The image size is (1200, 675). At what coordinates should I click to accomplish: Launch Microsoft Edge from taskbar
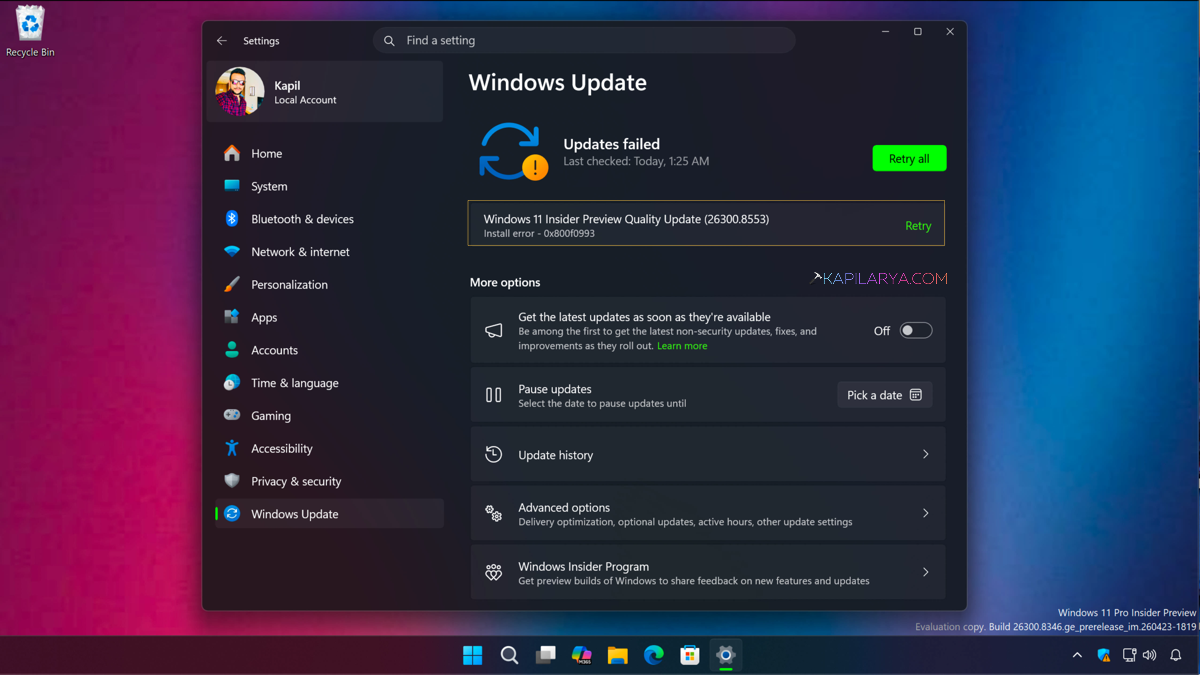click(653, 656)
